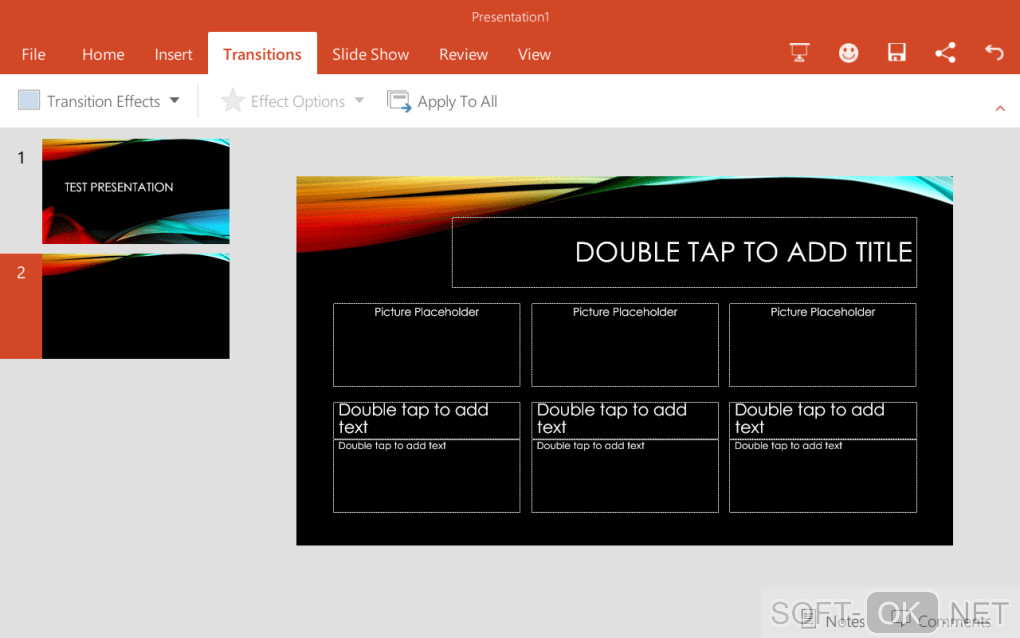Open the File tab

coord(33,55)
